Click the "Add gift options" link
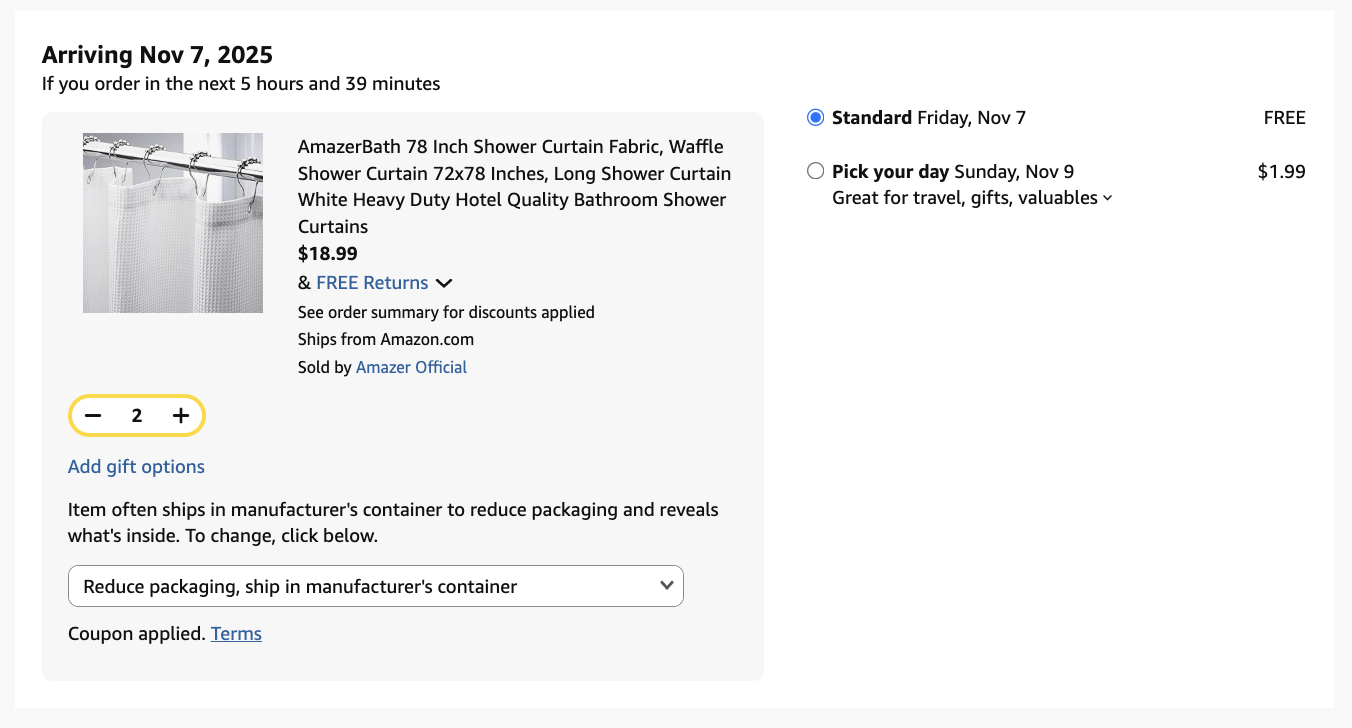This screenshot has width=1352, height=728. pos(136,467)
